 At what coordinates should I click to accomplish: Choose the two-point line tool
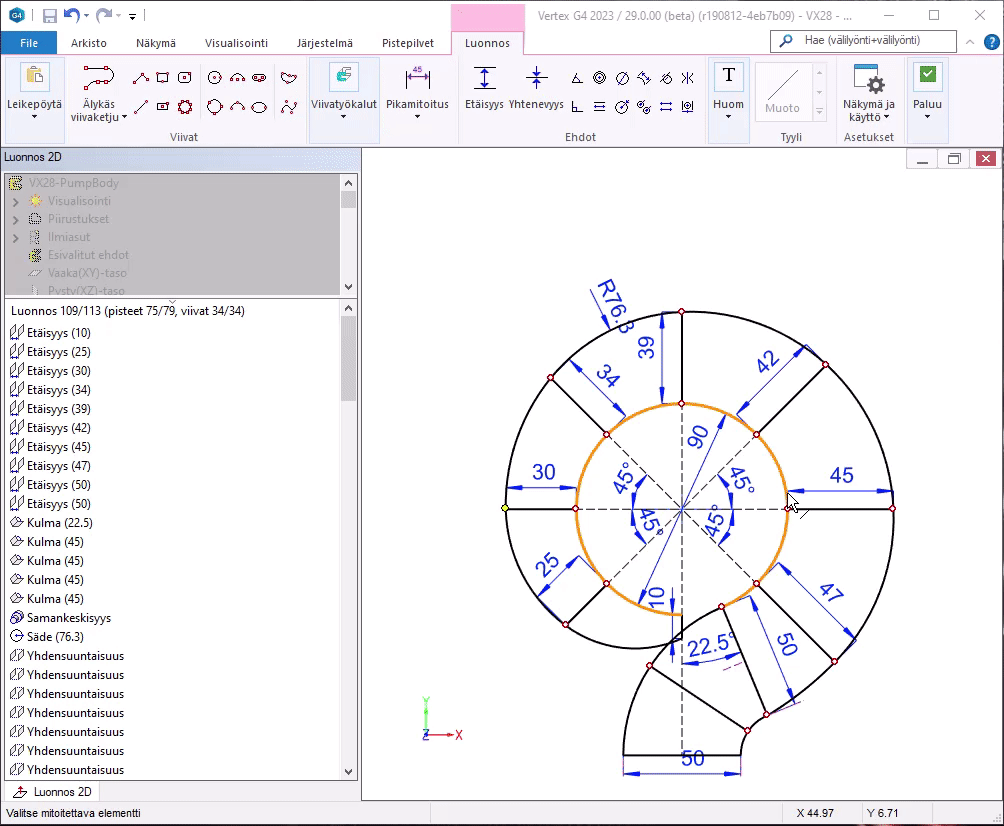coord(141,107)
